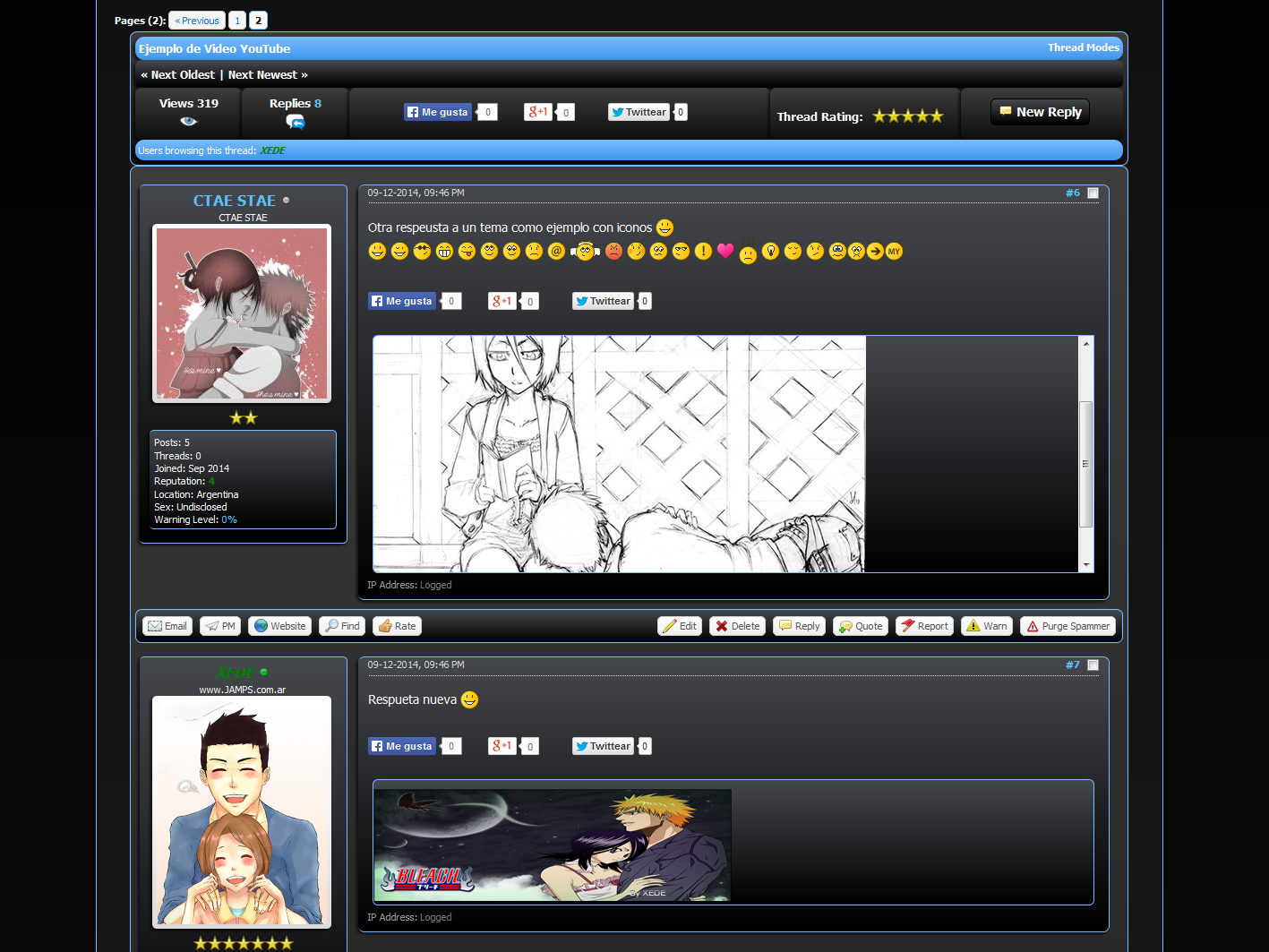Click signature scrollbar up arrow

(1086, 343)
